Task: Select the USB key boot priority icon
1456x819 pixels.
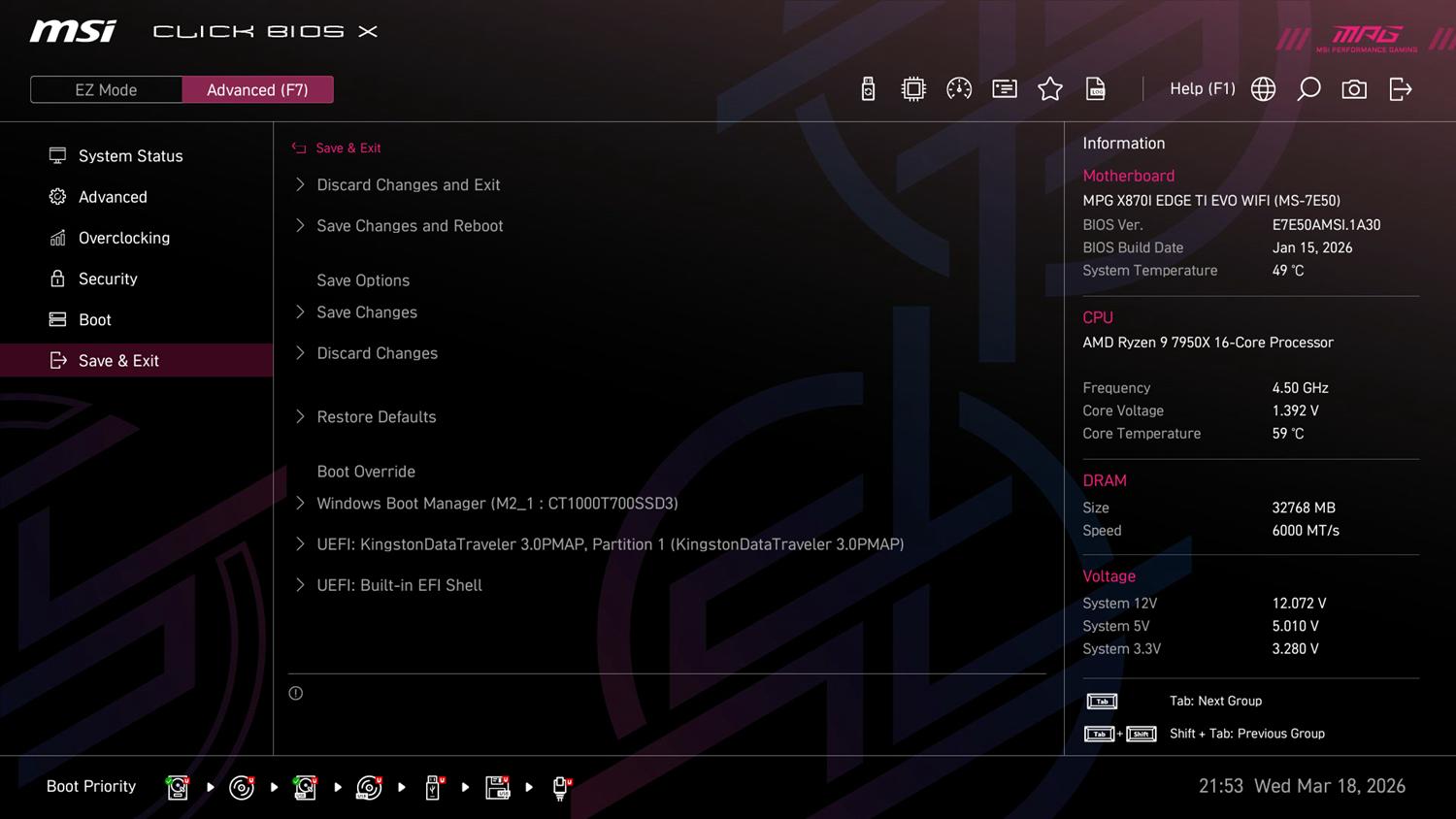Action: pyautogui.click(x=434, y=787)
